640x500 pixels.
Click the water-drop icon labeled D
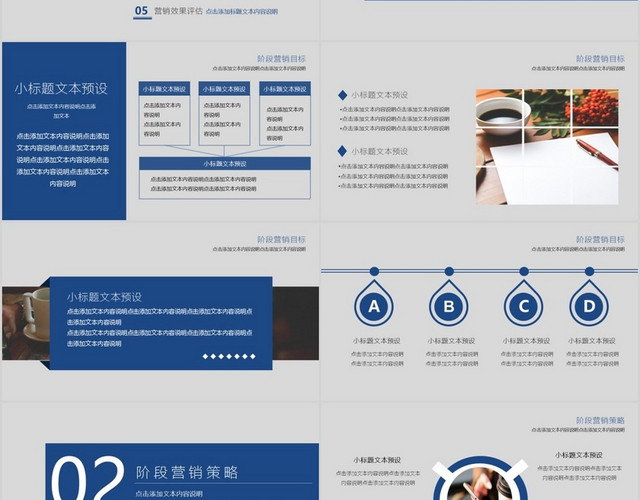[x=589, y=303]
